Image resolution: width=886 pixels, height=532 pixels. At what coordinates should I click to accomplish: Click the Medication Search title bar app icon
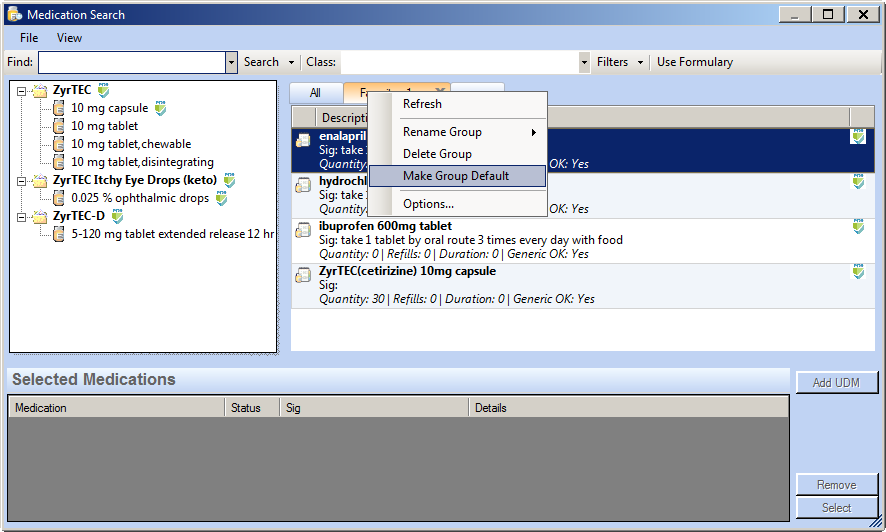pos(15,14)
